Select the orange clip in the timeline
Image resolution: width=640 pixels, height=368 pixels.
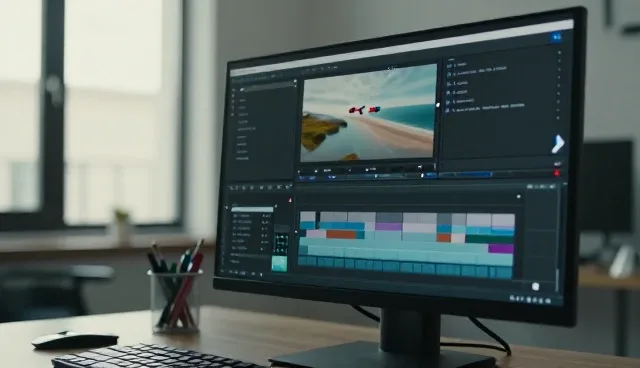coord(341,235)
